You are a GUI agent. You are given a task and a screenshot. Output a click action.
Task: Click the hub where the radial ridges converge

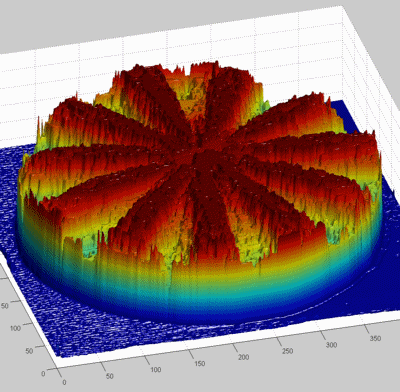pyautogui.click(x=200, y=156)
